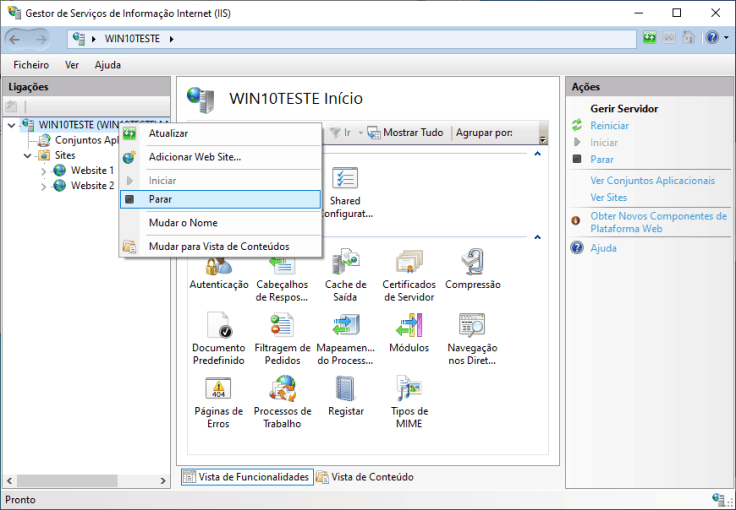This screenshot has width=736, height=510.
Task: Collapse the Sites tree node
Action: pyautogui.click(x=27, y=156)
